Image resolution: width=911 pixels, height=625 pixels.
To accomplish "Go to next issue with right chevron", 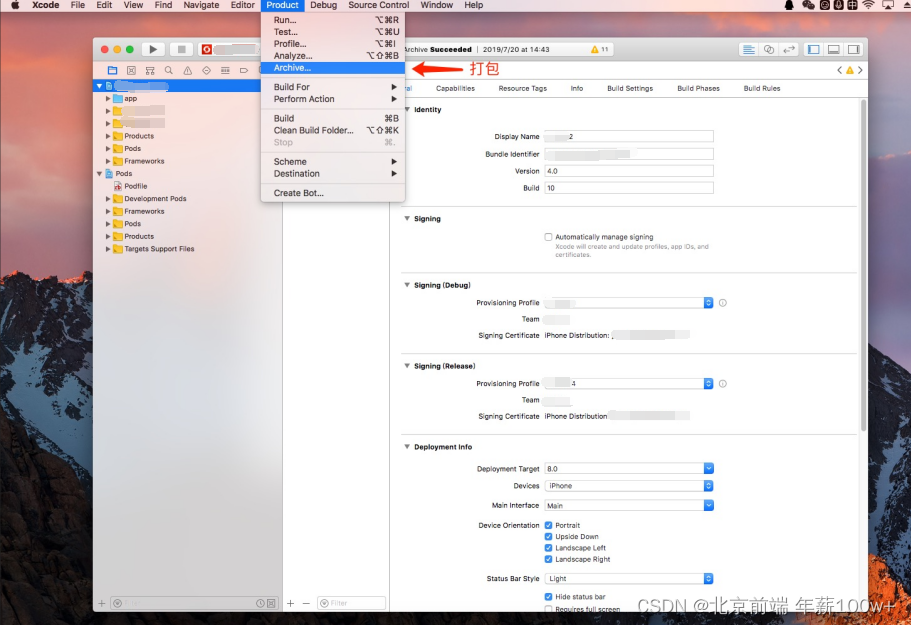I will pyautogui.click(x=860, y=70).
